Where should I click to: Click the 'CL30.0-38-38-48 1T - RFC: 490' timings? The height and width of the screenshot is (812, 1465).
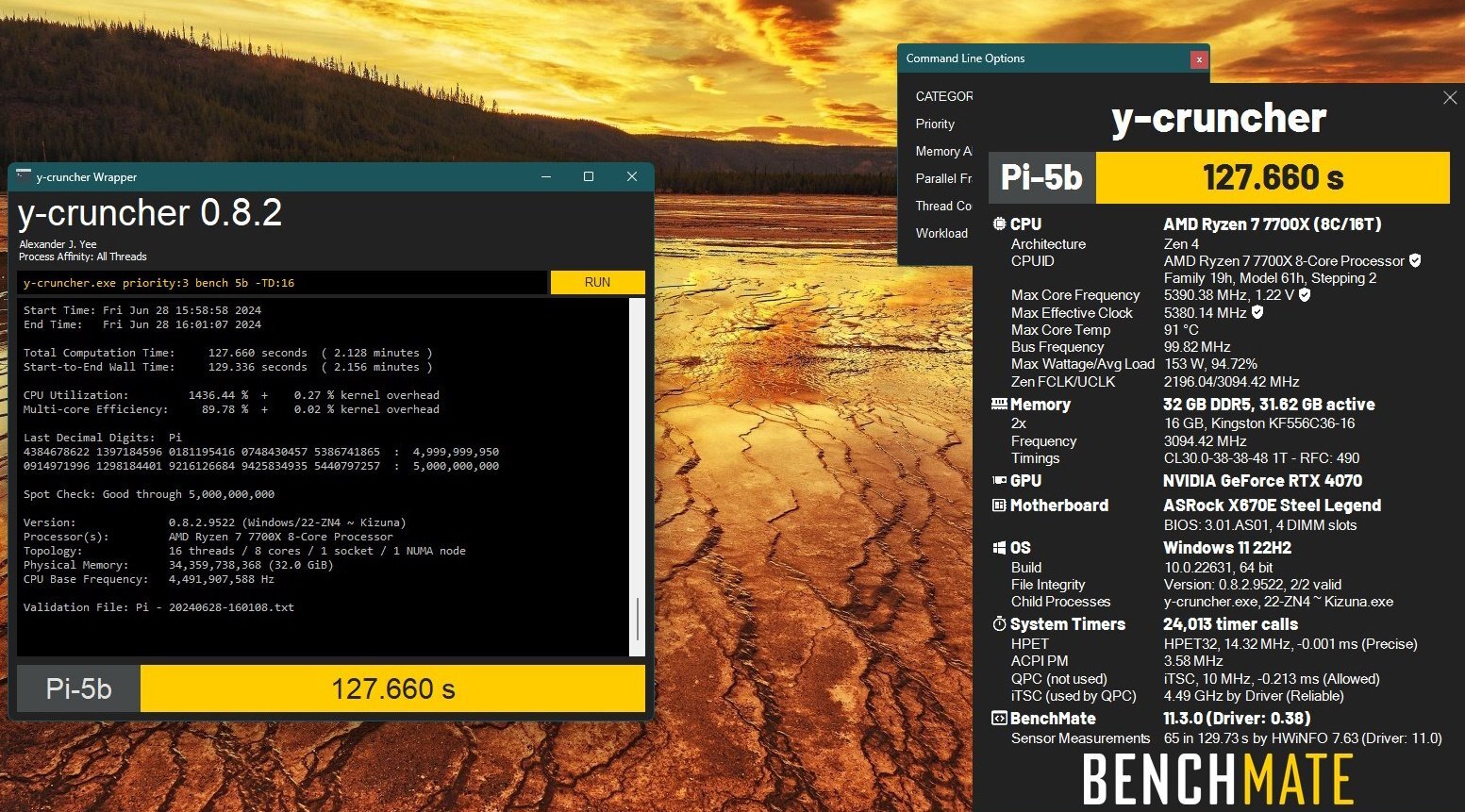tap(1261, 458)
